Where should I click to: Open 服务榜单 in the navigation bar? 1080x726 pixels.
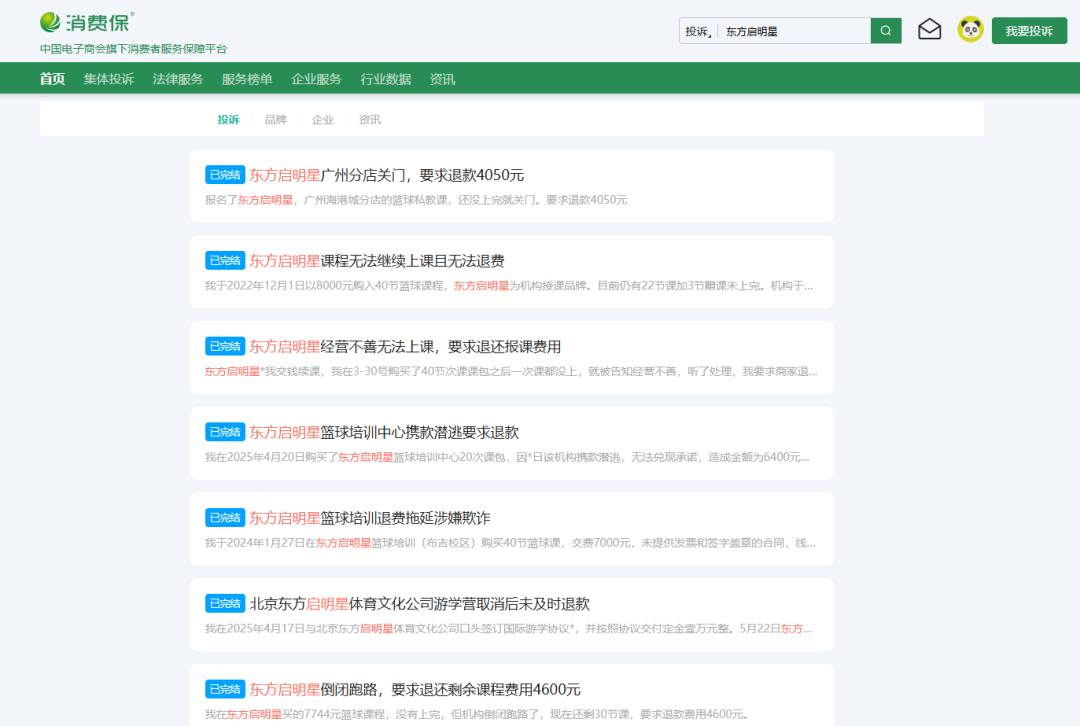pyautogui.click(x=247, y=79)
